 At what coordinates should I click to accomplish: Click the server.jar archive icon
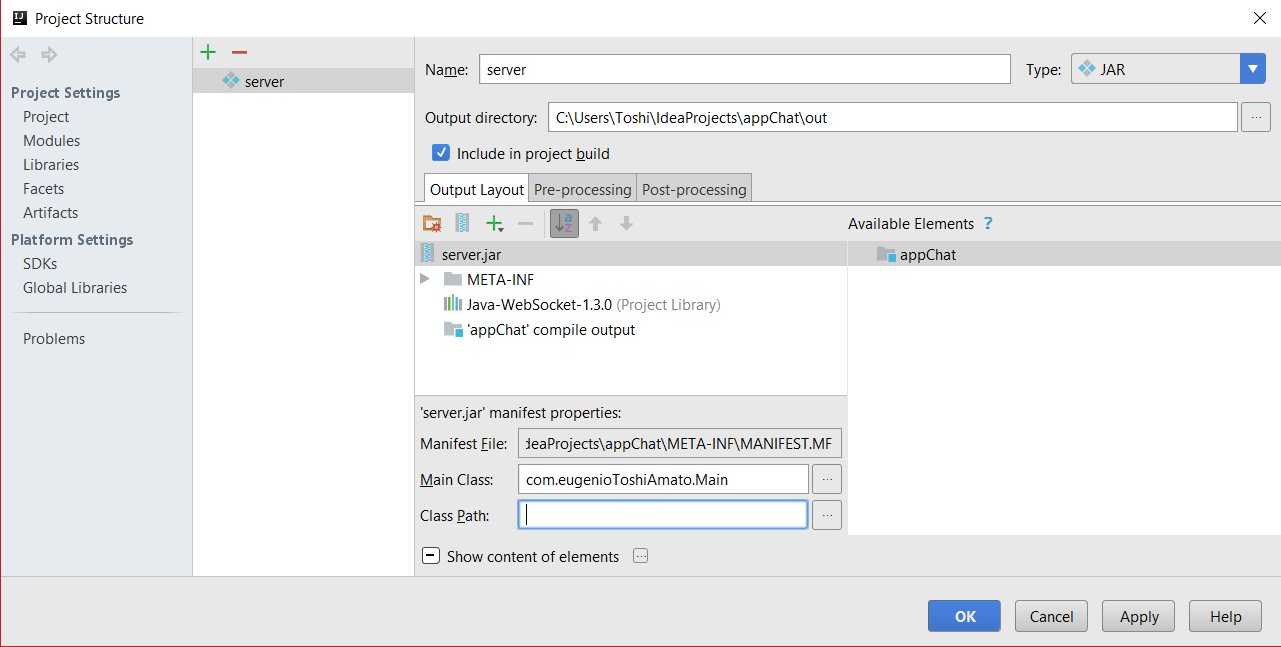click(x=428, y=254)
